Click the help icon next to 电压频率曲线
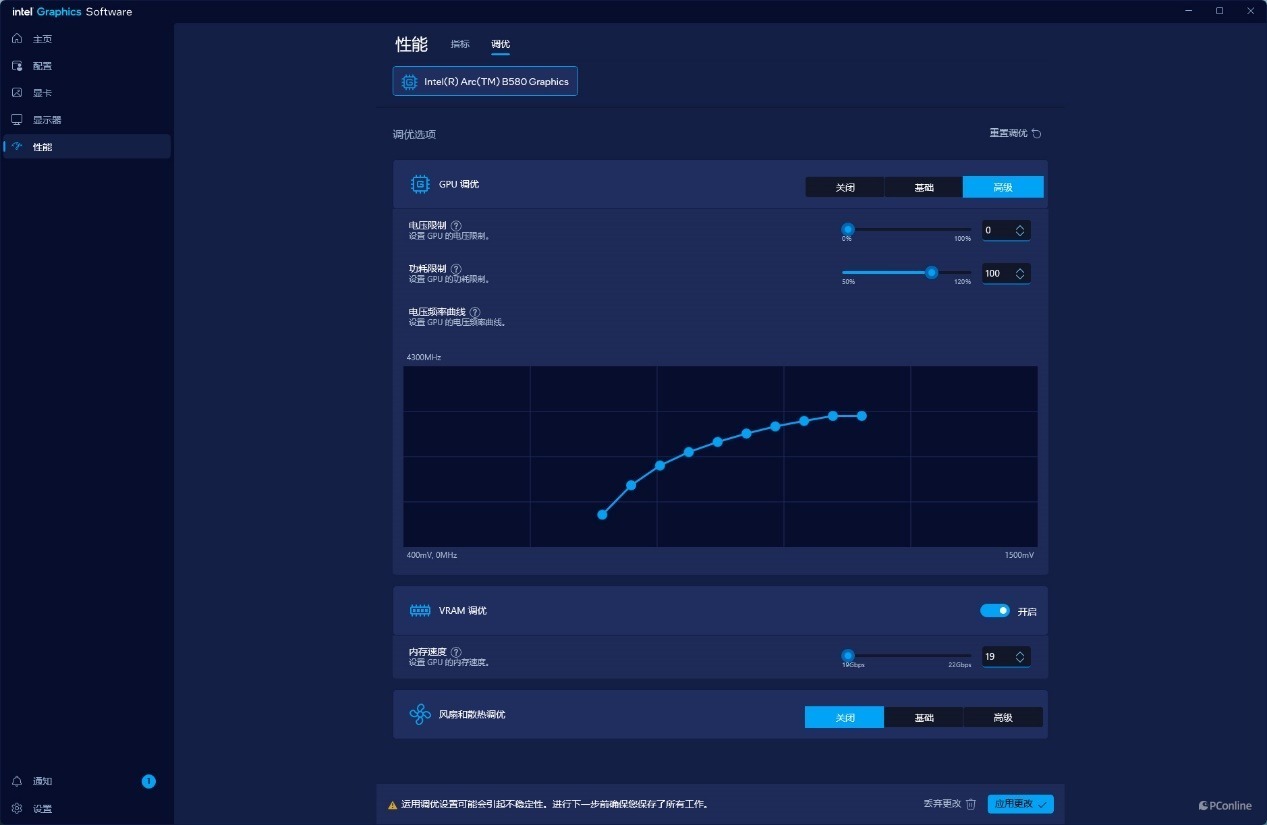This screenshot has width=1267, height=825. tap(475, 312)
